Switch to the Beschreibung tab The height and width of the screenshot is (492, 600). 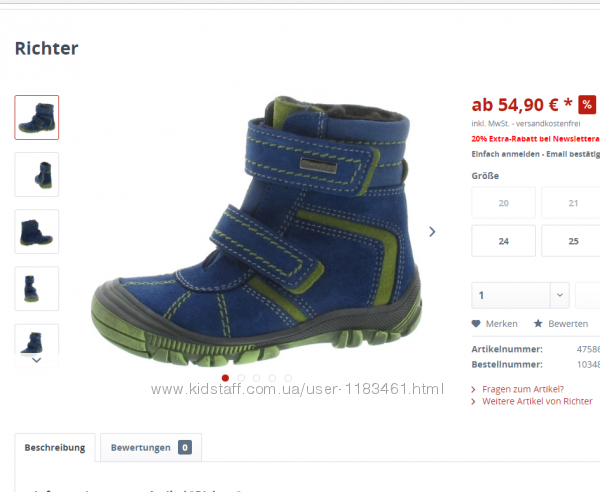click(55, 448)
